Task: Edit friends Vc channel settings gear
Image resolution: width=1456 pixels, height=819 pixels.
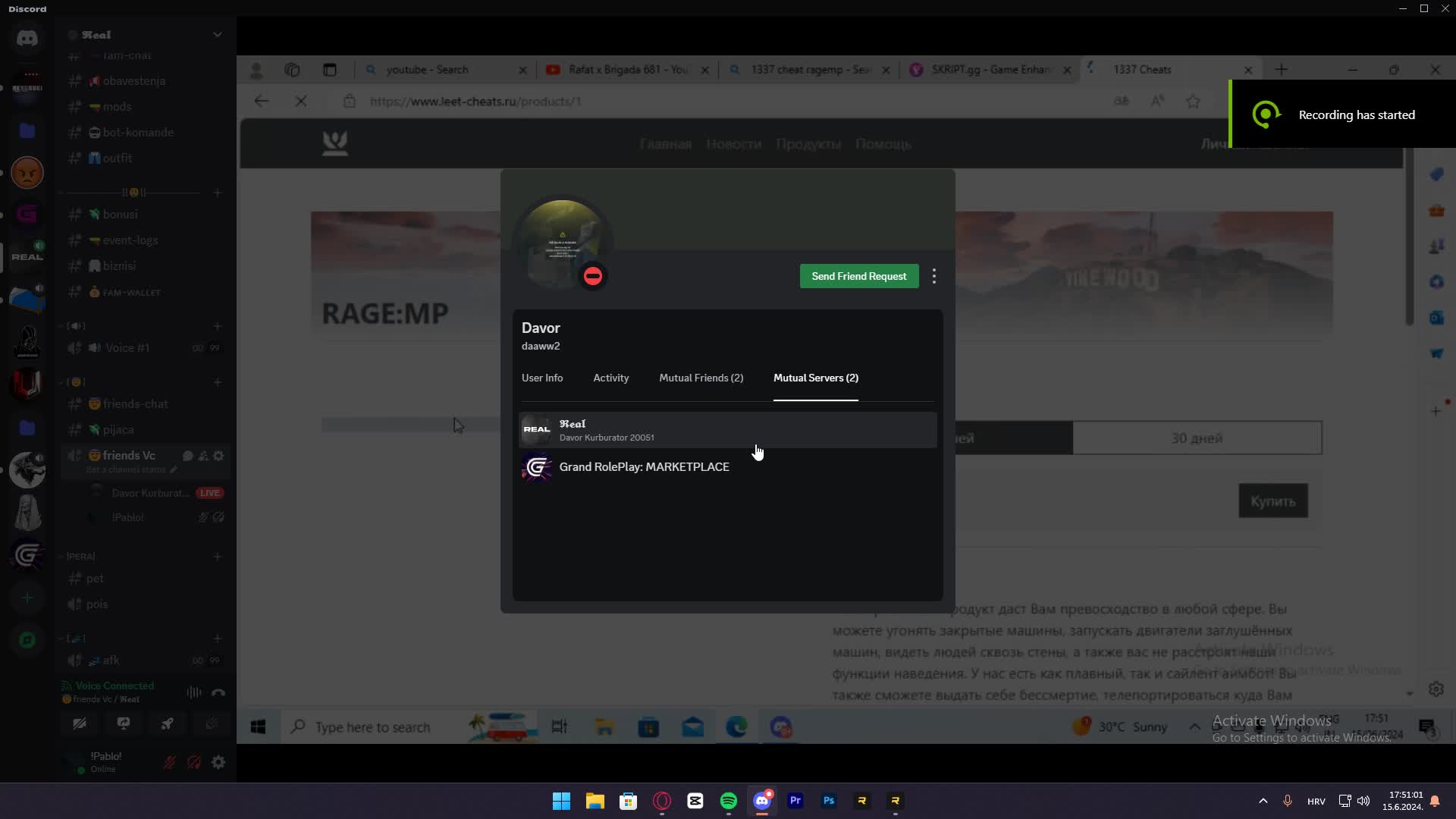Action: pos(218,456)
